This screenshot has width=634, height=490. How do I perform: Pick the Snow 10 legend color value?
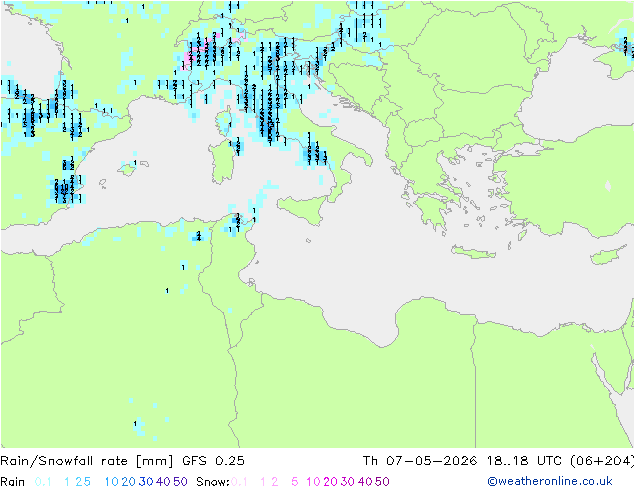[313, 482]
